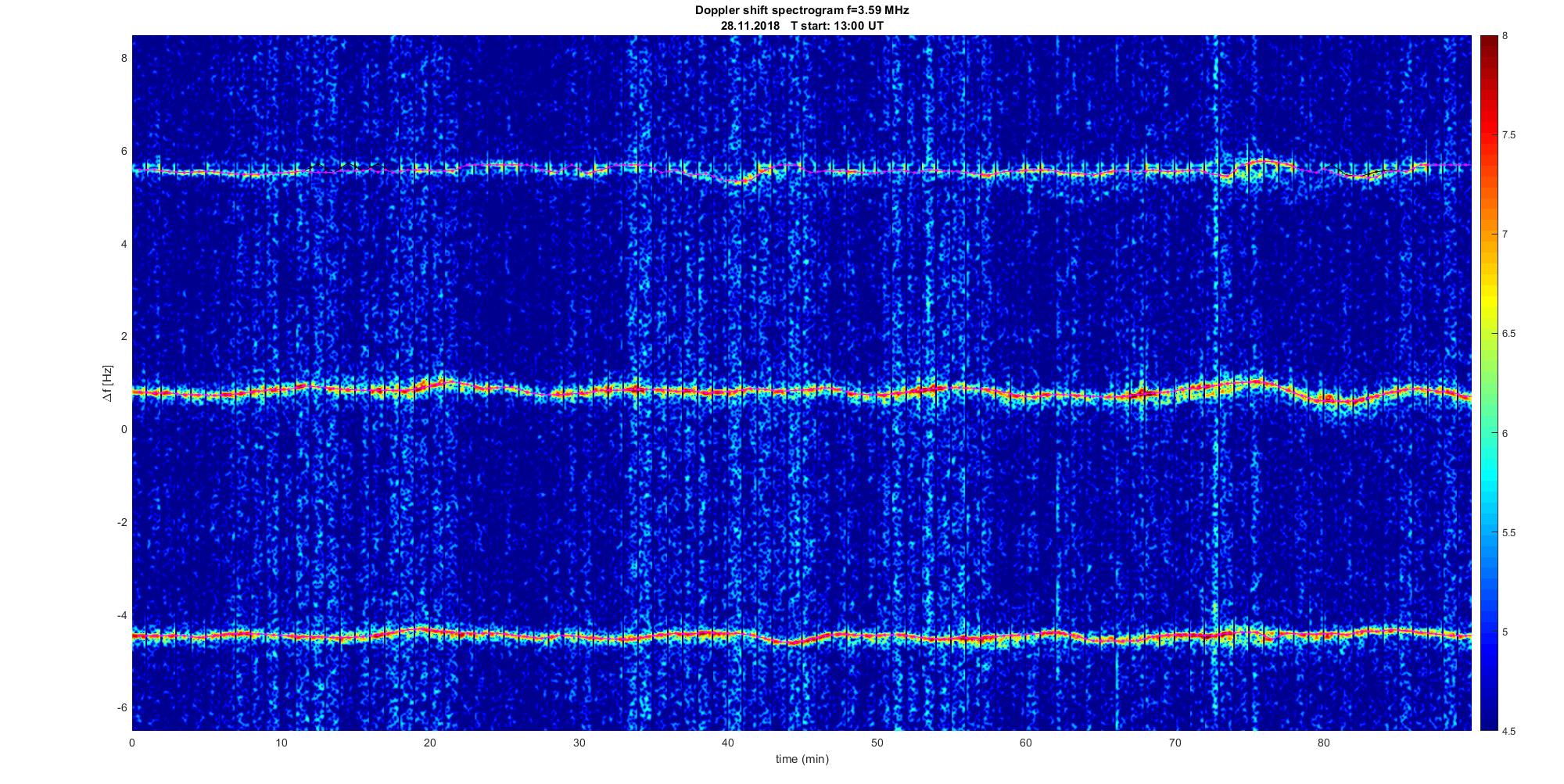
Task: Click the y-axis tick label 8
Action: click(x=124, y=58)
